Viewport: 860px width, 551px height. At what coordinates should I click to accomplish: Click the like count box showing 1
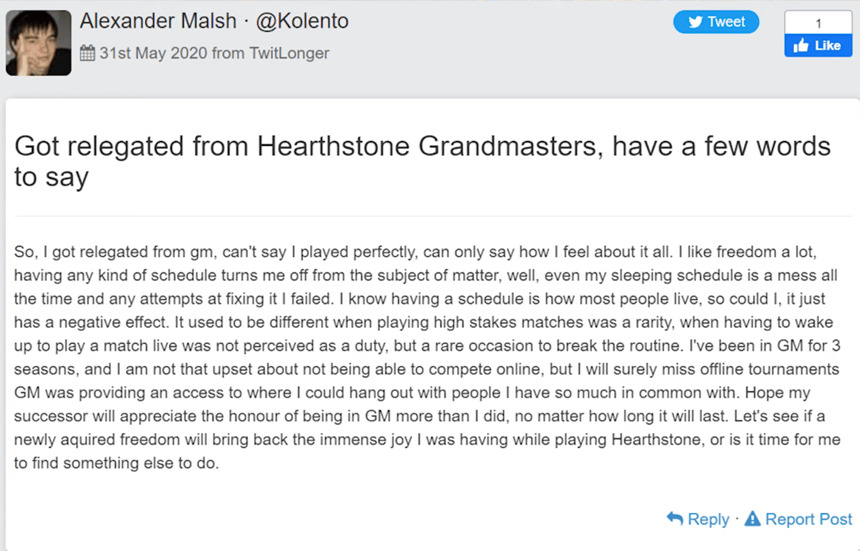coord(818,23)
